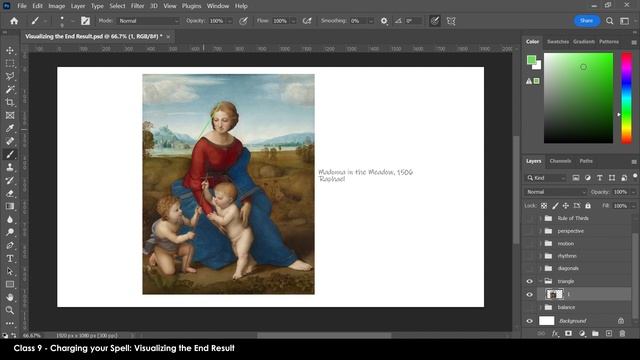Select the Spot Healing Brush tool
This screenshot has height=360, width=640.
point(10,141)
